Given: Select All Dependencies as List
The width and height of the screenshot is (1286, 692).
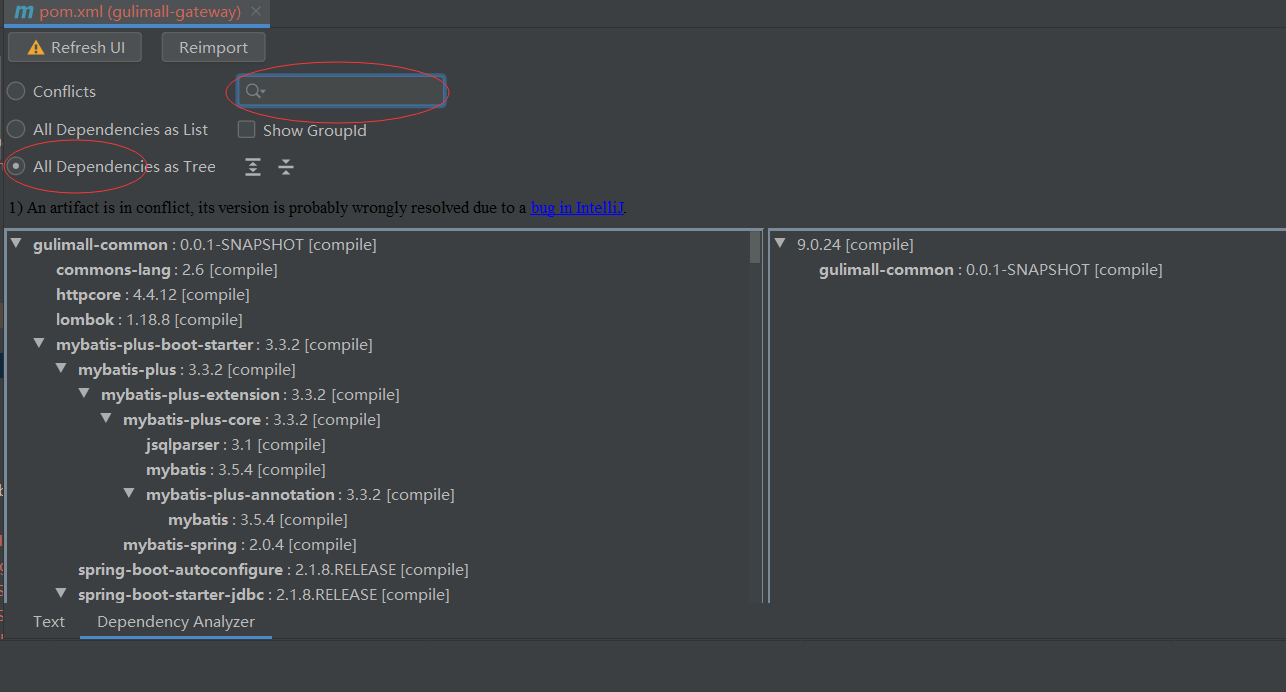Looking at the screenshot, I should pos(16,128).
